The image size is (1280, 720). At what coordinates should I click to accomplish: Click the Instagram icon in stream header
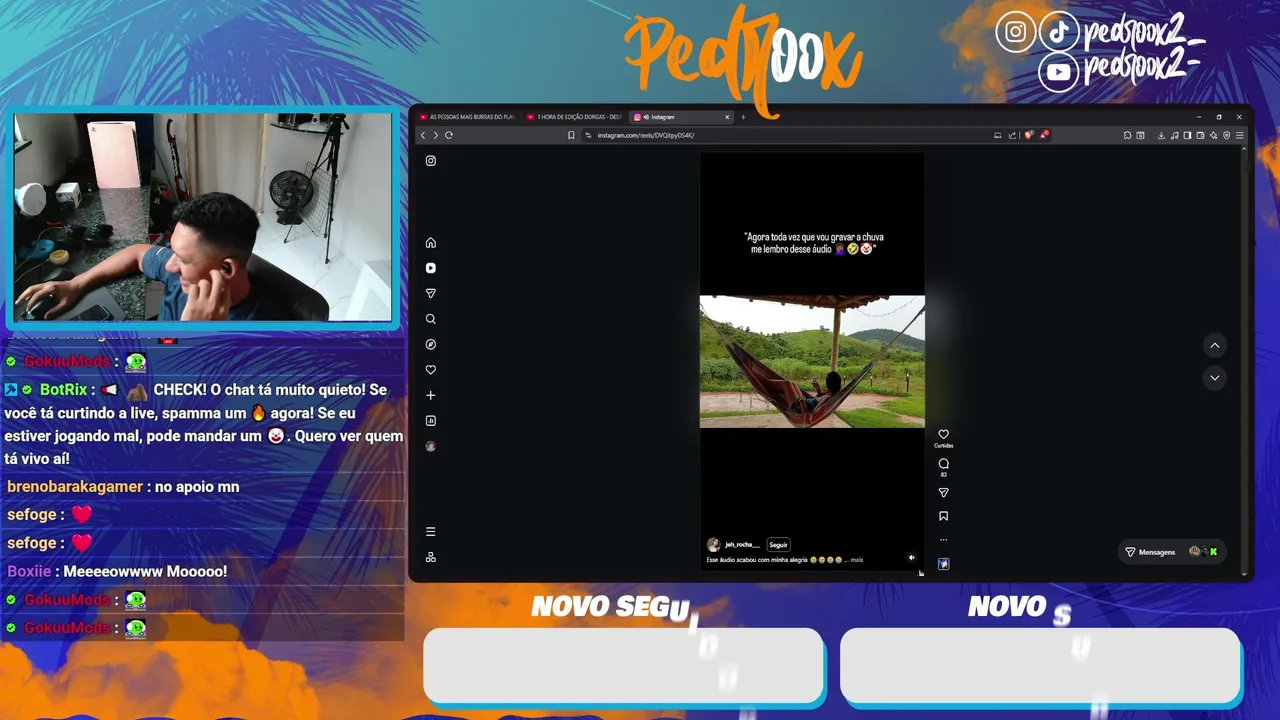pyautogui.click(x=1015, y=32)
